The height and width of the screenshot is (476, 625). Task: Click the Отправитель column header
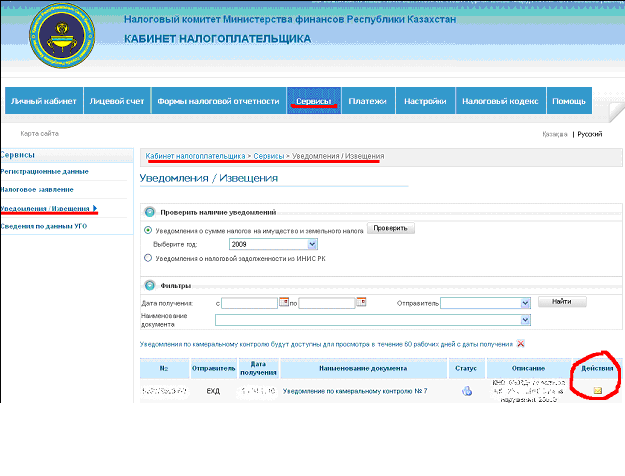coord(214,368)
